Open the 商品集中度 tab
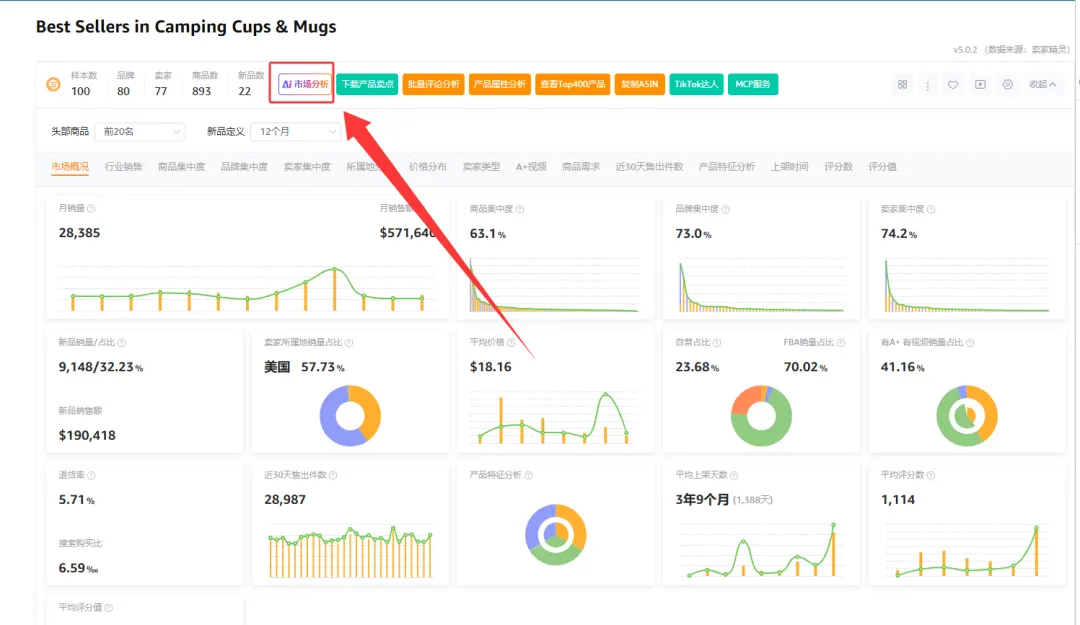This screenshot has width=1080, height=625. coord(181,167)
